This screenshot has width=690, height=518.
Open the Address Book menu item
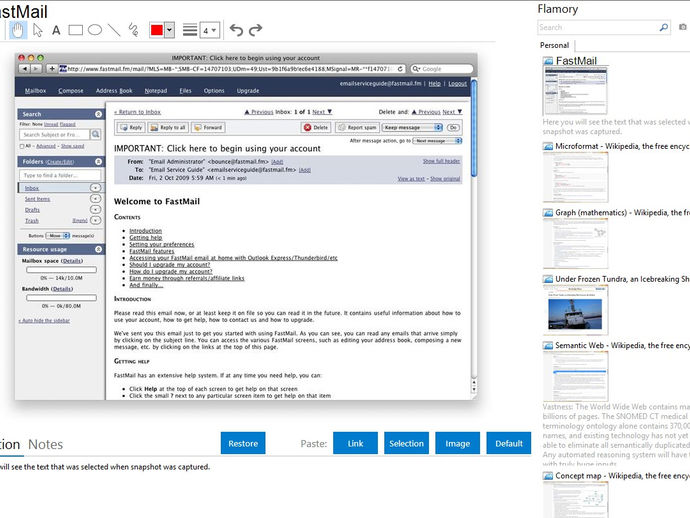114,91
